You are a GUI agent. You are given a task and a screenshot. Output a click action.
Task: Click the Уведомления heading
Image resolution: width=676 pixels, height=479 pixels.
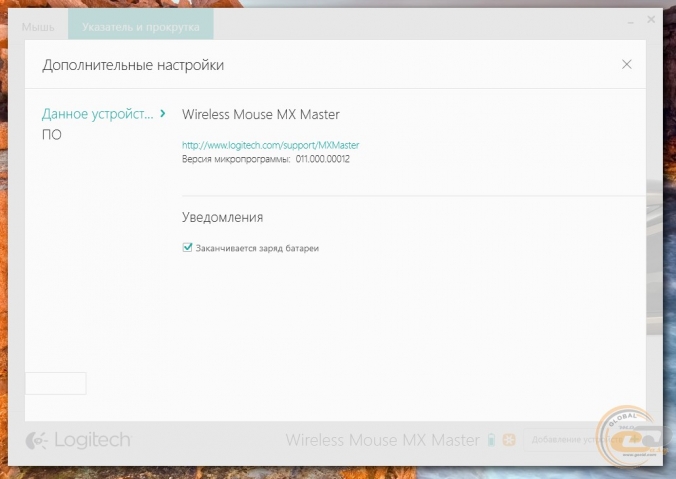click(222, 217)
